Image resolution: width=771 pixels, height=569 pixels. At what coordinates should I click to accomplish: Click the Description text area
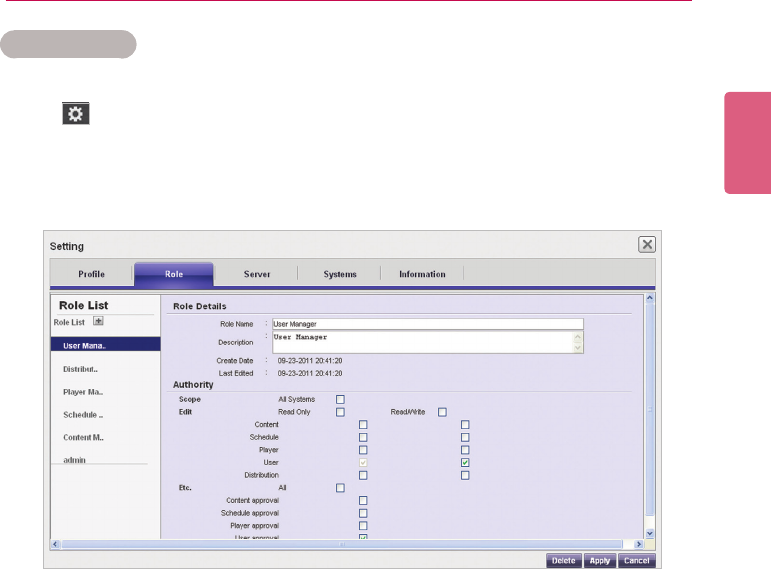(428, 342)
